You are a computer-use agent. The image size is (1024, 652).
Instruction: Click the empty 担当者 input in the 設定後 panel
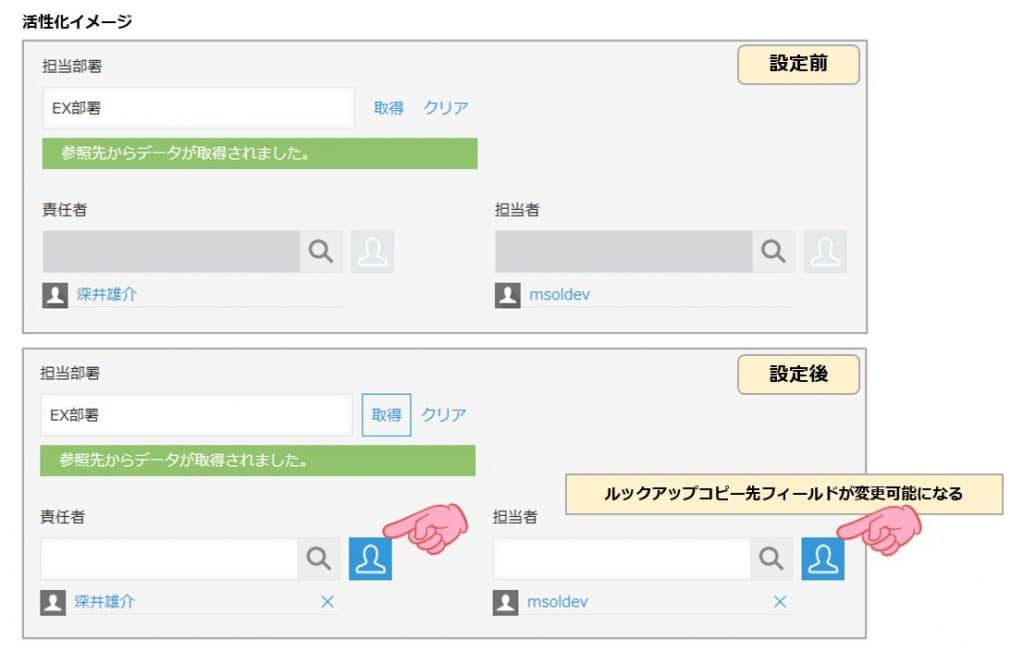622,559
